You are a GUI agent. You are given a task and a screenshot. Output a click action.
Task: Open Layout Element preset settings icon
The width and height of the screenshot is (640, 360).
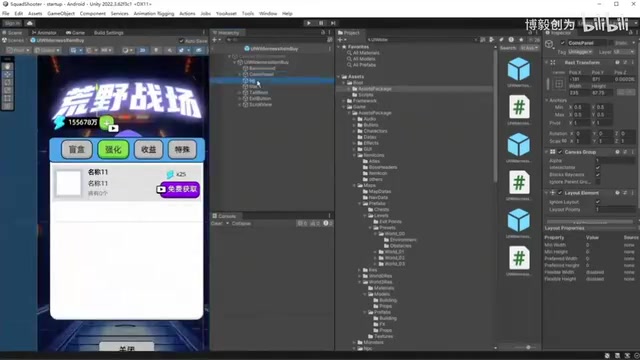coord(625,193)
